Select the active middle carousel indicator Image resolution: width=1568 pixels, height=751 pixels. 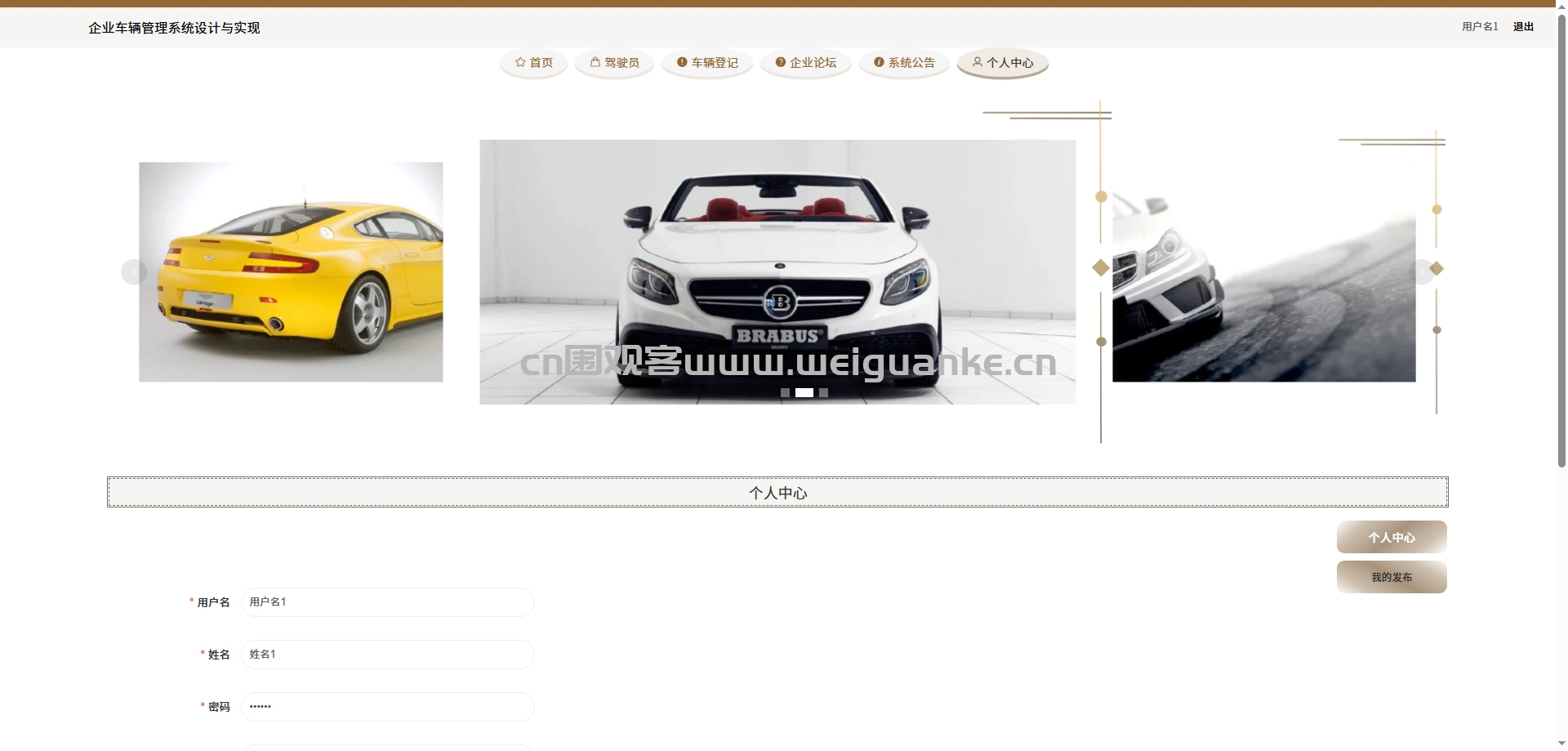(804, 393)
